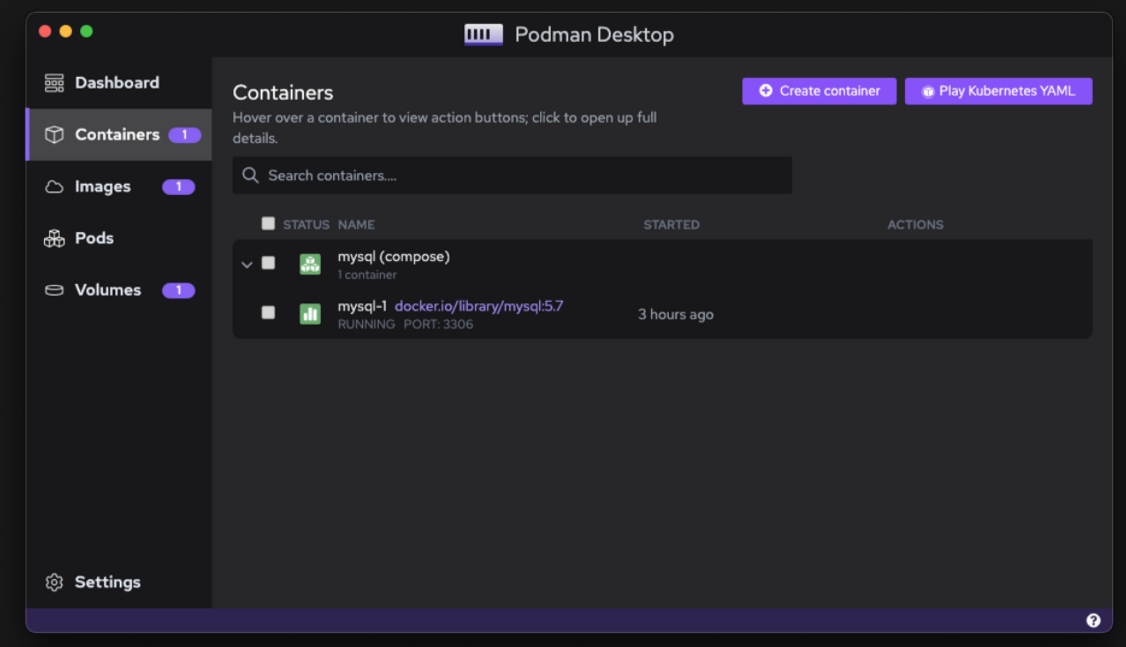
Task: Click the STATUS column header
Action: 306,225
